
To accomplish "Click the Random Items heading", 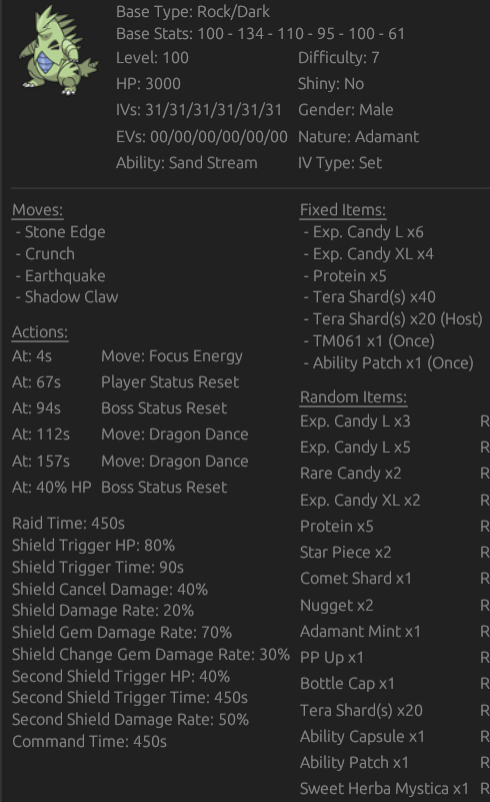I will 353,397.
